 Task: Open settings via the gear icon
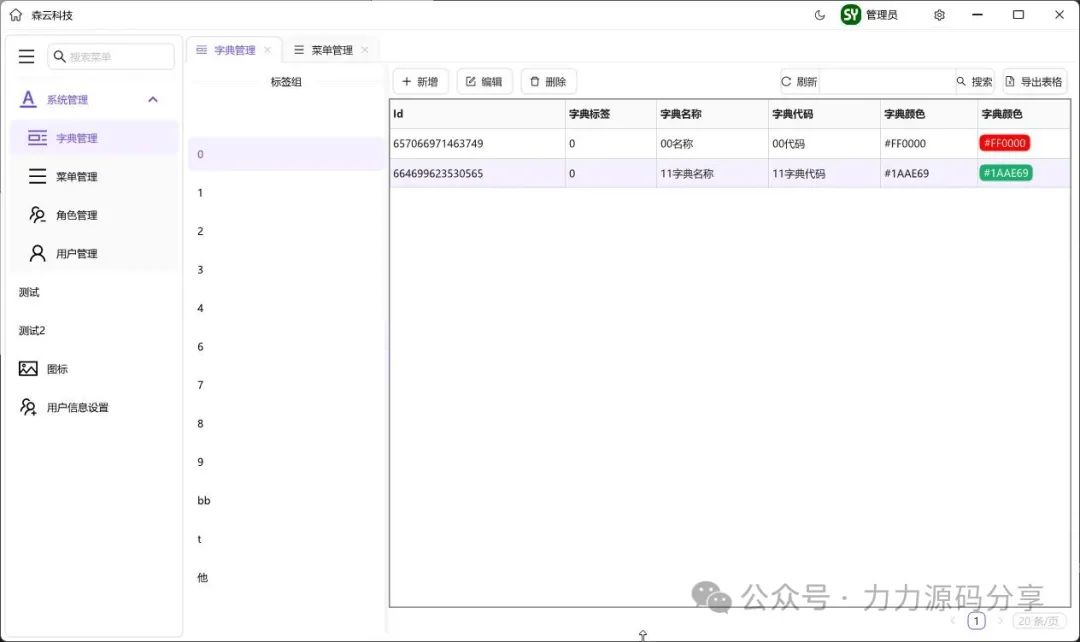[939, 15]
